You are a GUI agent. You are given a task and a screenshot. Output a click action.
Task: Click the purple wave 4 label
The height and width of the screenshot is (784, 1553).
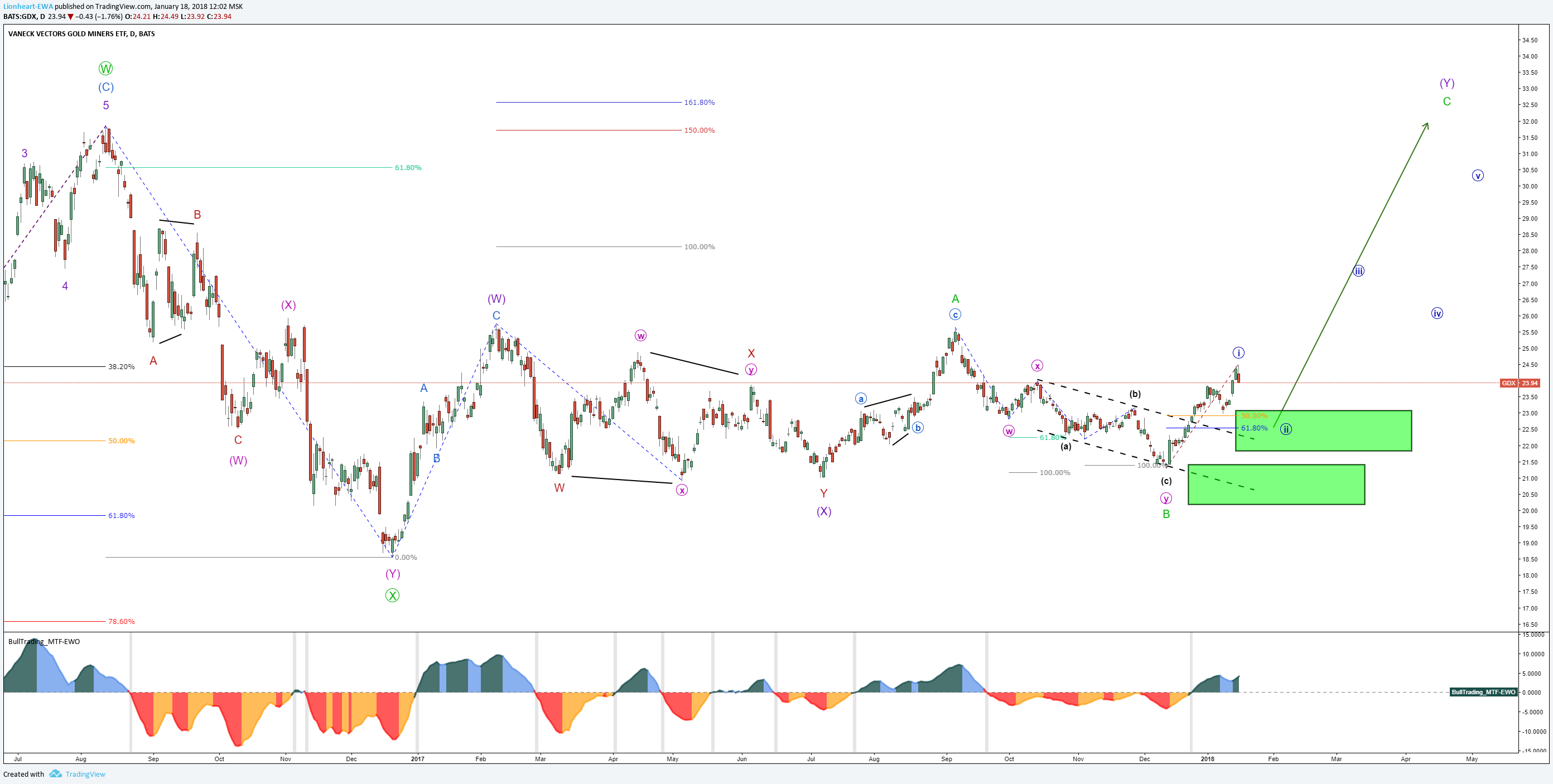click(65, 285)
